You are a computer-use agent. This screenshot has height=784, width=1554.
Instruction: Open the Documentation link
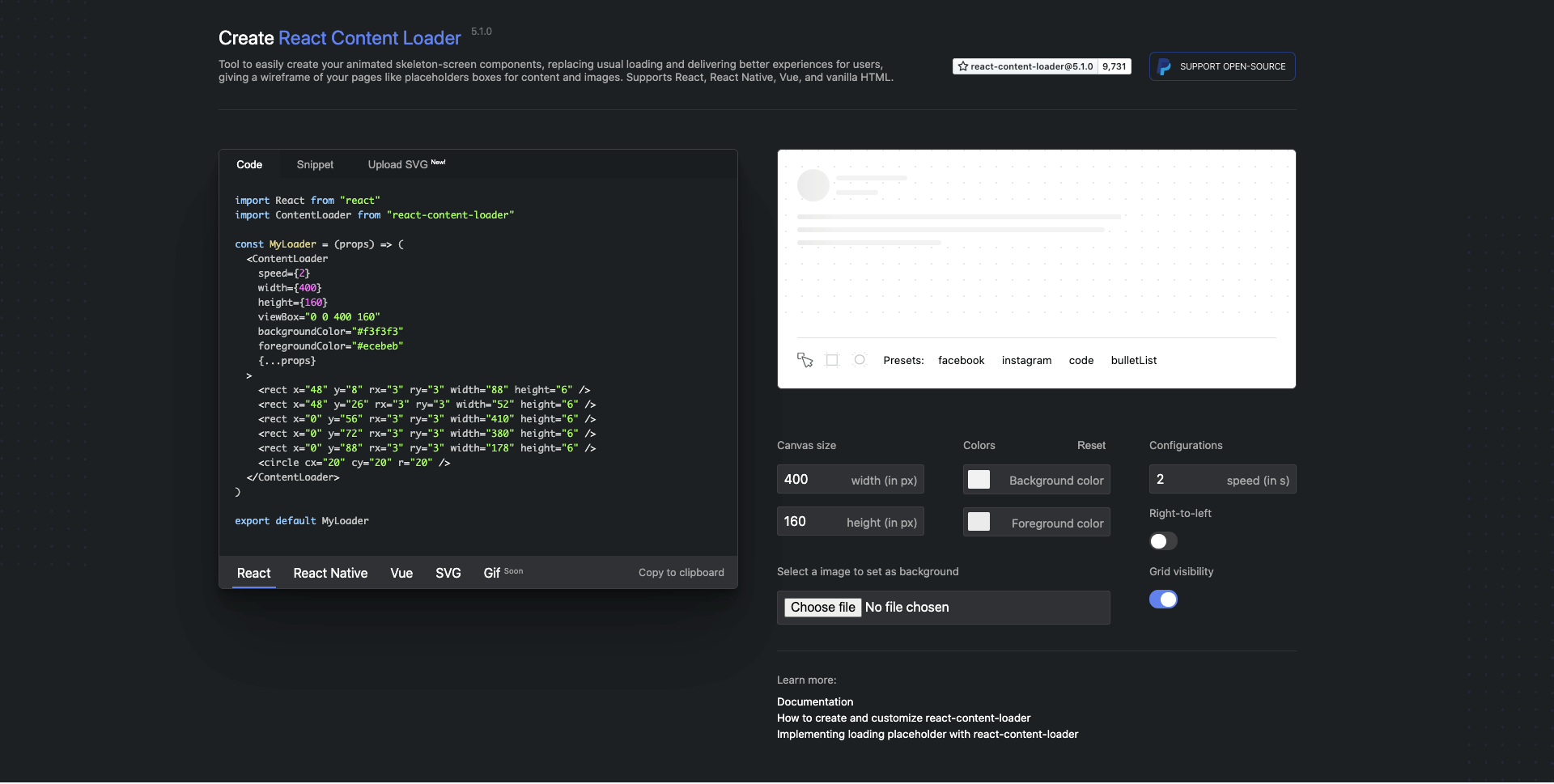[815, 702]
